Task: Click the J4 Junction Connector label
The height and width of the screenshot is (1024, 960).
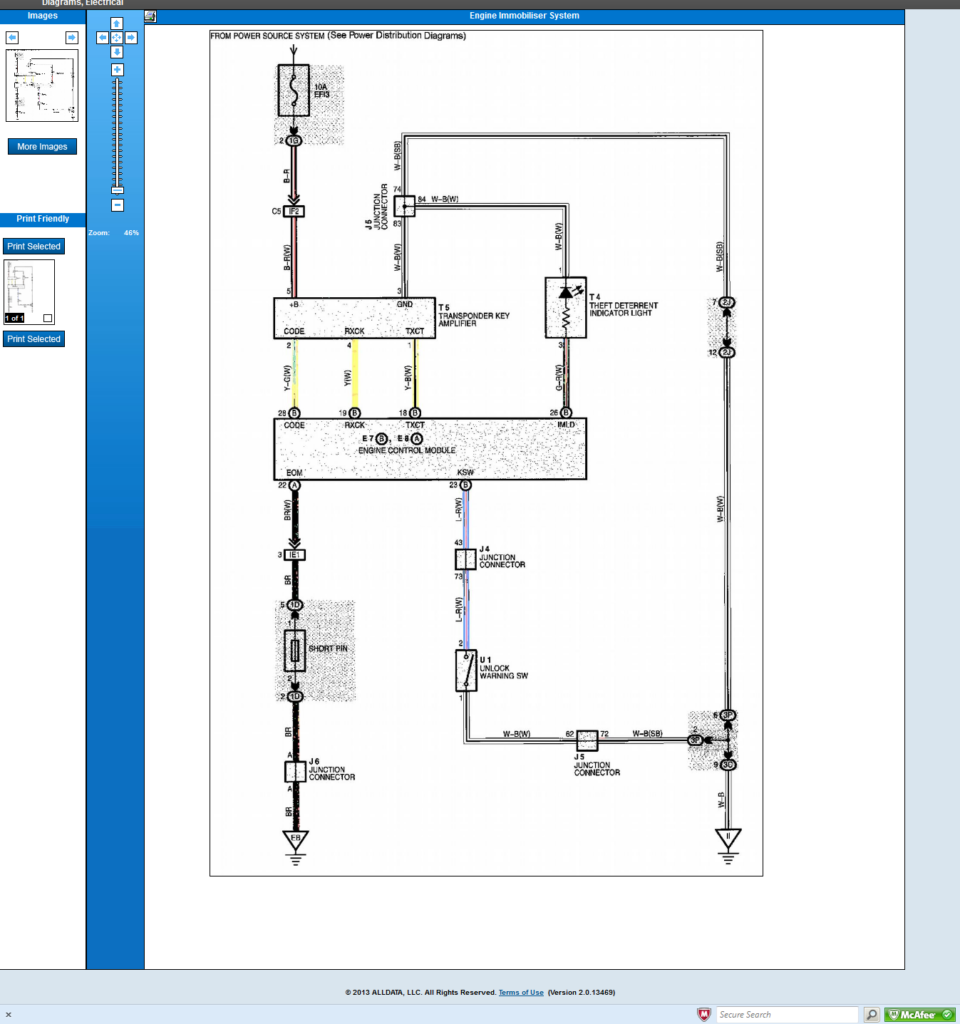Action: coord(502,557)
